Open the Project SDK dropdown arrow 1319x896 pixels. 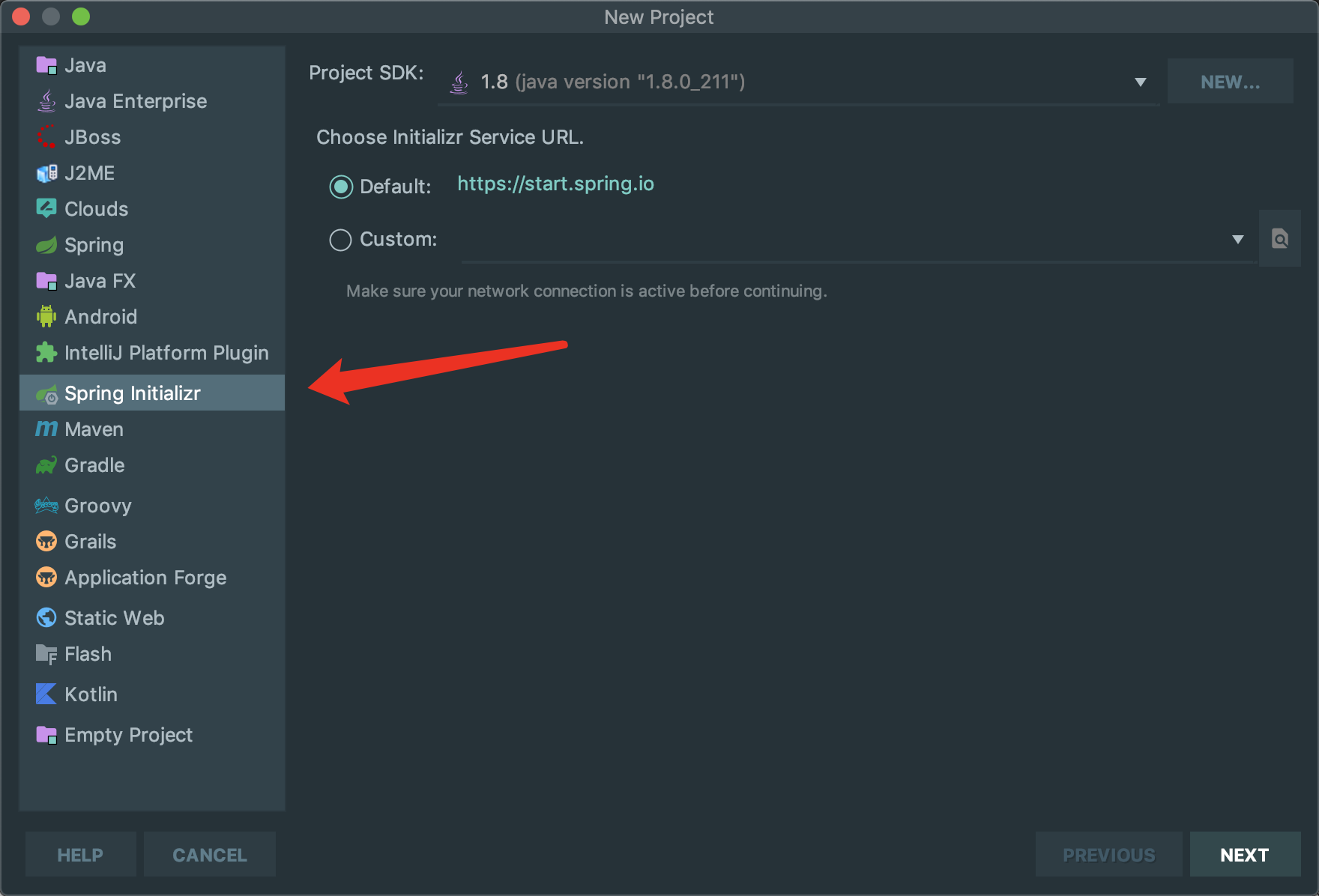click(x=1141, y=82)
